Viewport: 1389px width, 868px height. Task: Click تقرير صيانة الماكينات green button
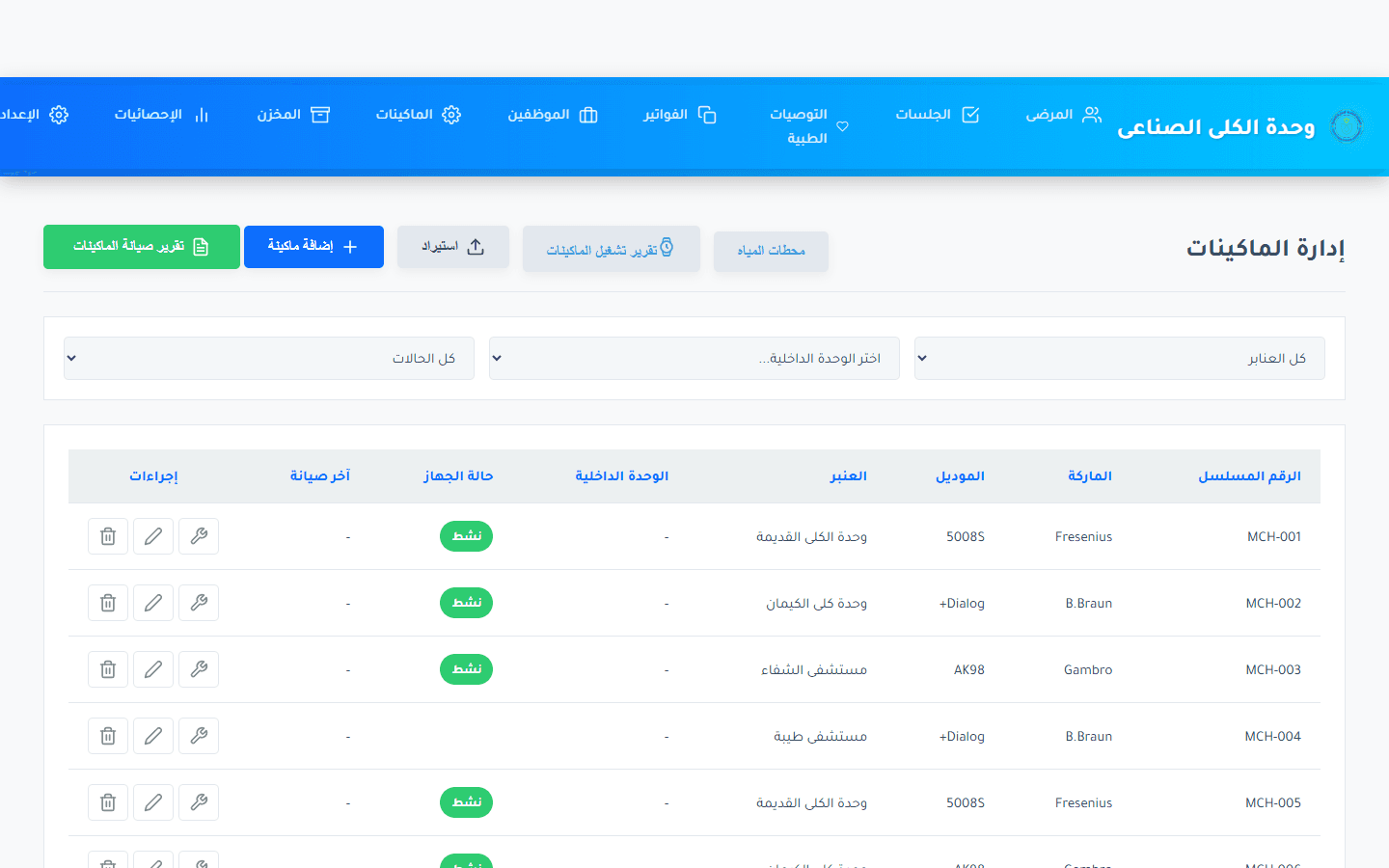(x=142, y=247)
